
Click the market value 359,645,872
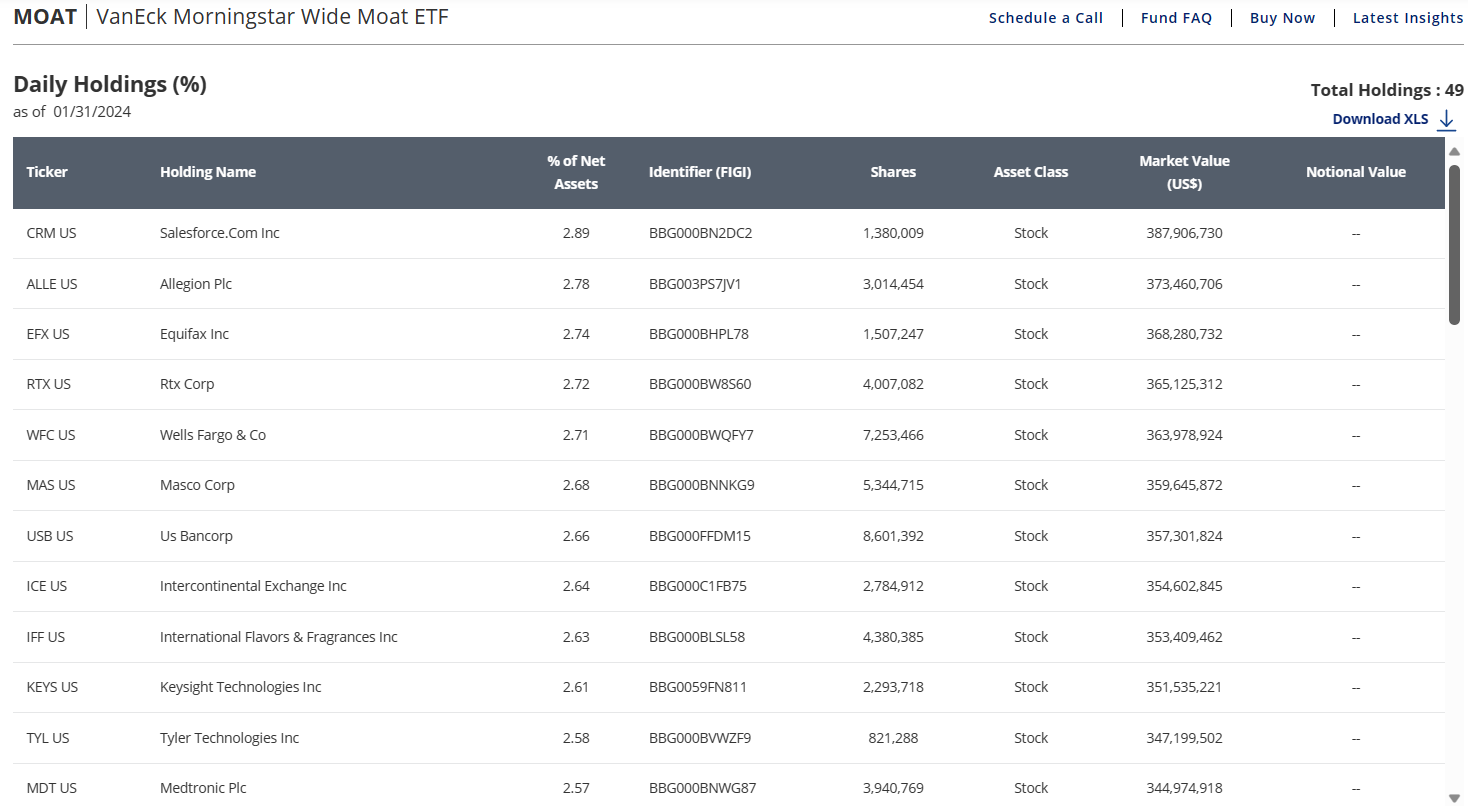tap(1184, 485)
